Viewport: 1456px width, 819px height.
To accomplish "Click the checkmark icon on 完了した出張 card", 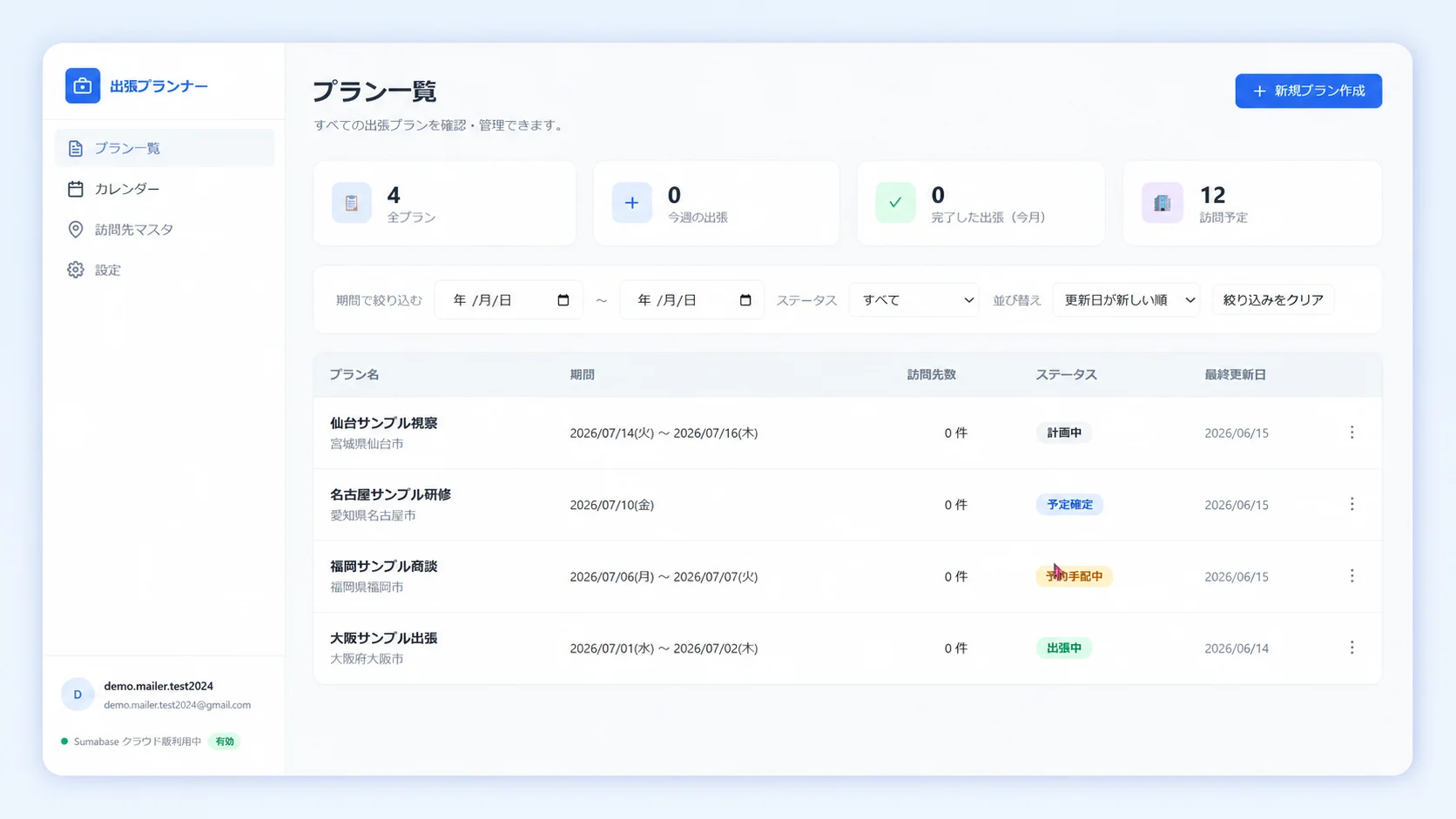I will 895,203.
